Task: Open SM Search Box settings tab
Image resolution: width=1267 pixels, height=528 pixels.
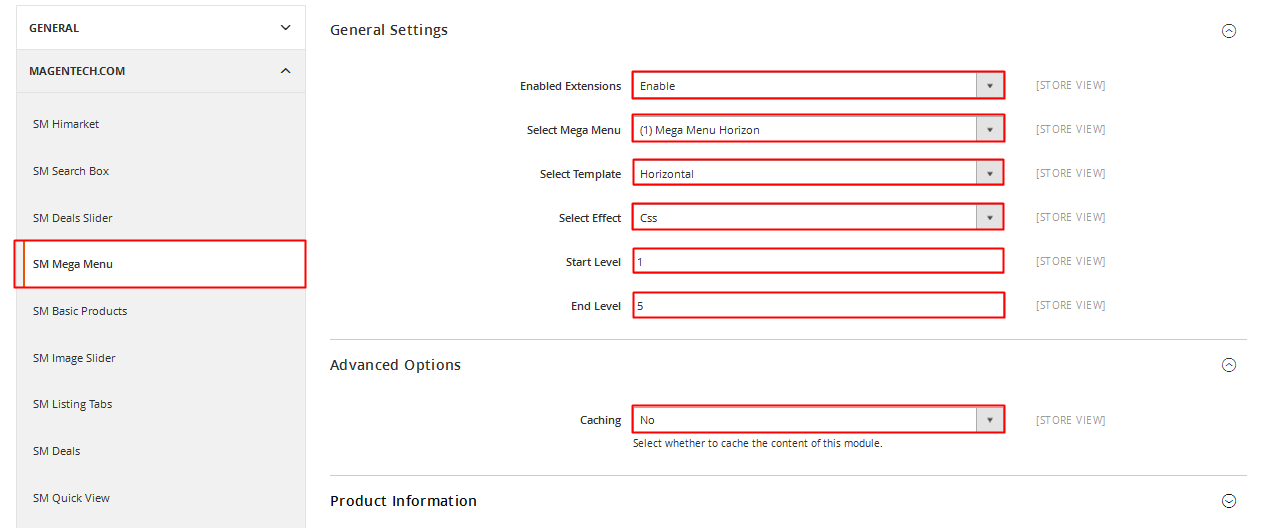Action: click(x=71, y=171)
